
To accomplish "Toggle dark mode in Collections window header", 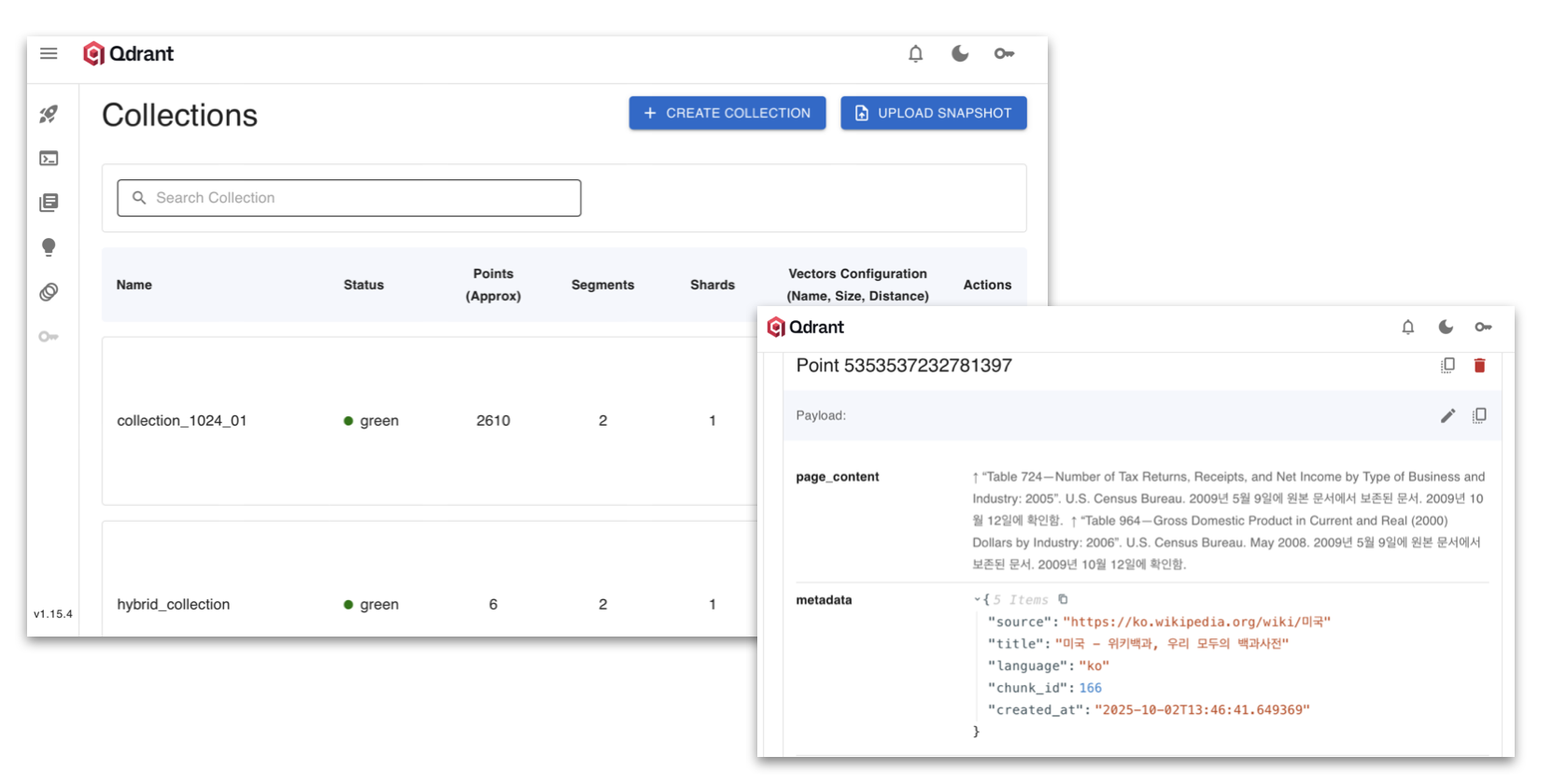I will pos(960,54).
